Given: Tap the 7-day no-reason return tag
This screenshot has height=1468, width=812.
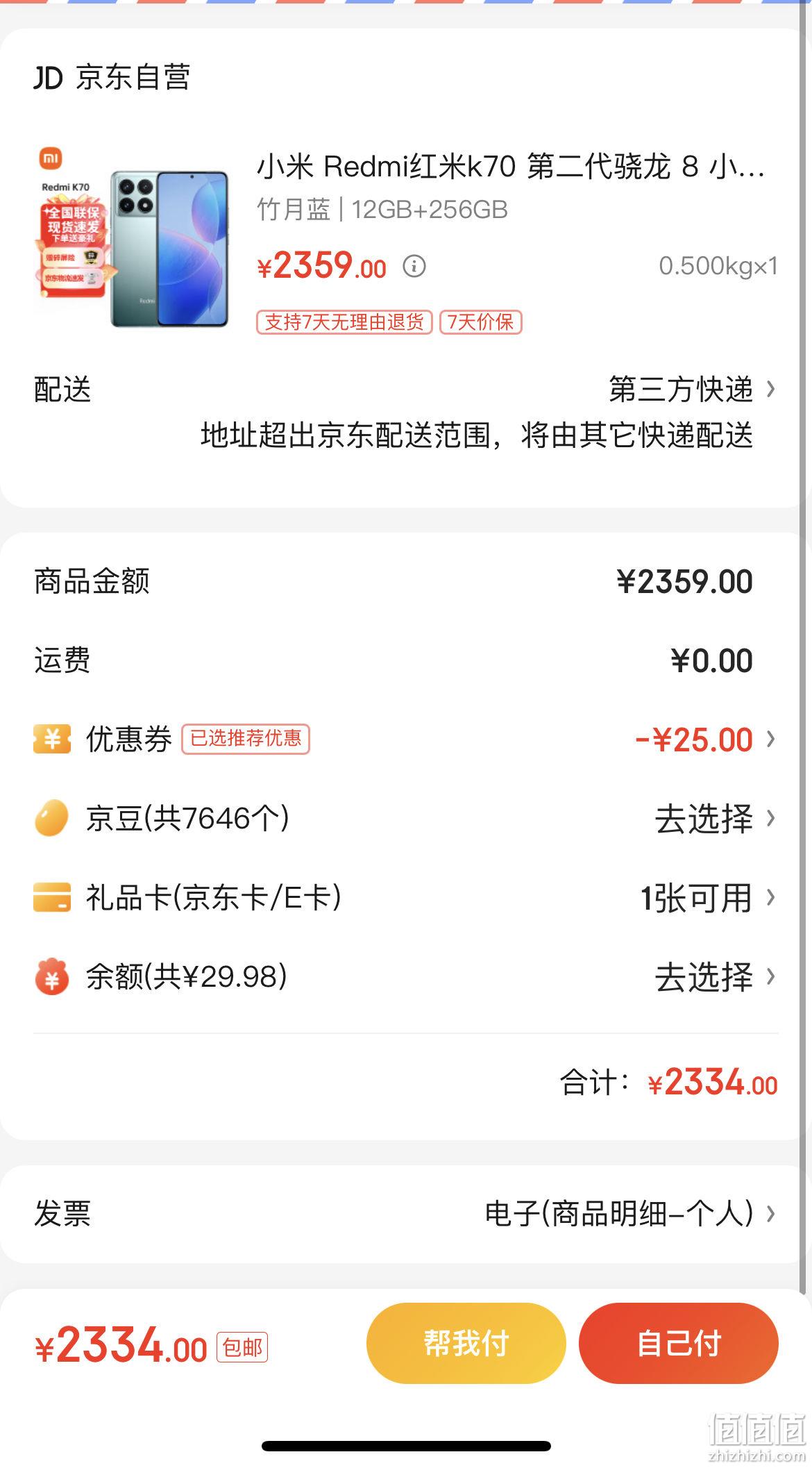Looking at the screenshot, I should 344,322.
